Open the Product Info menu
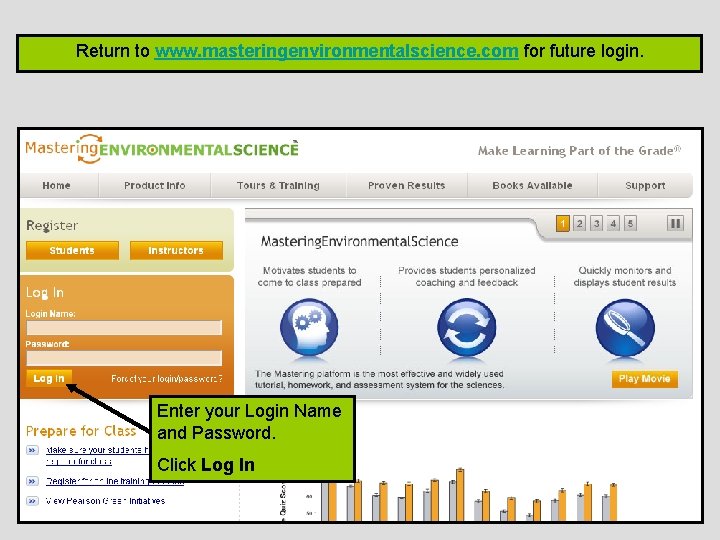This screenshot has height=540, width=720. (x=155, y=186)
